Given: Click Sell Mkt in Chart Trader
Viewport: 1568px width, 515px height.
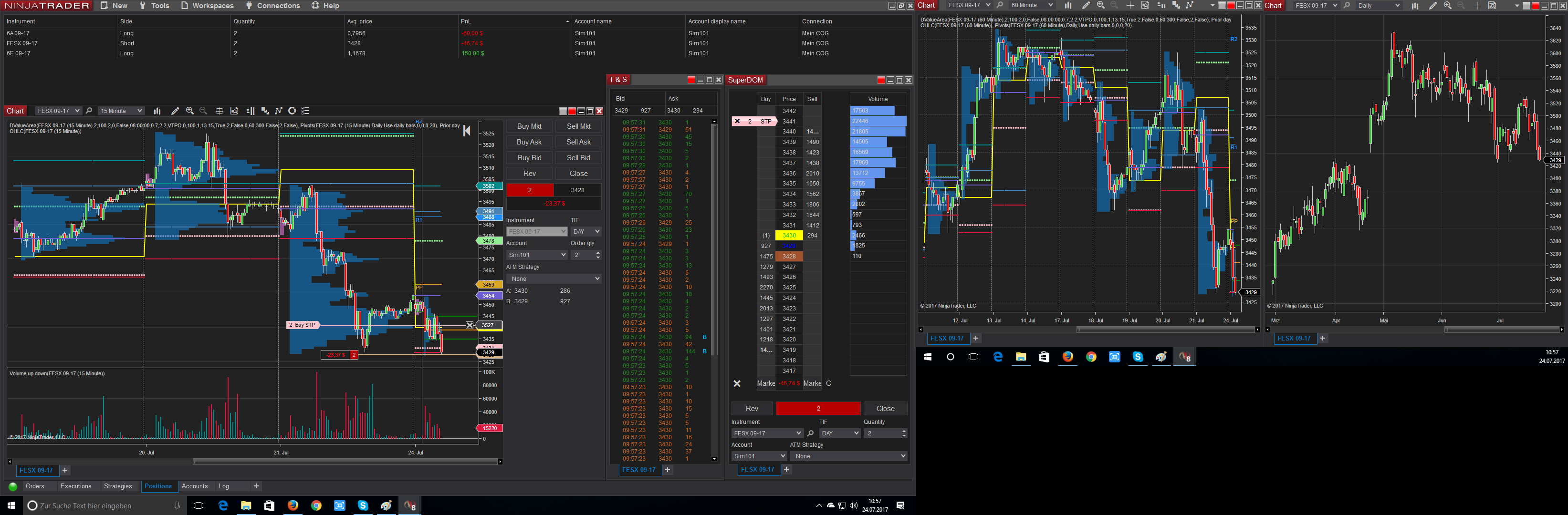Looking at the screenshot, I should [578, 126].
